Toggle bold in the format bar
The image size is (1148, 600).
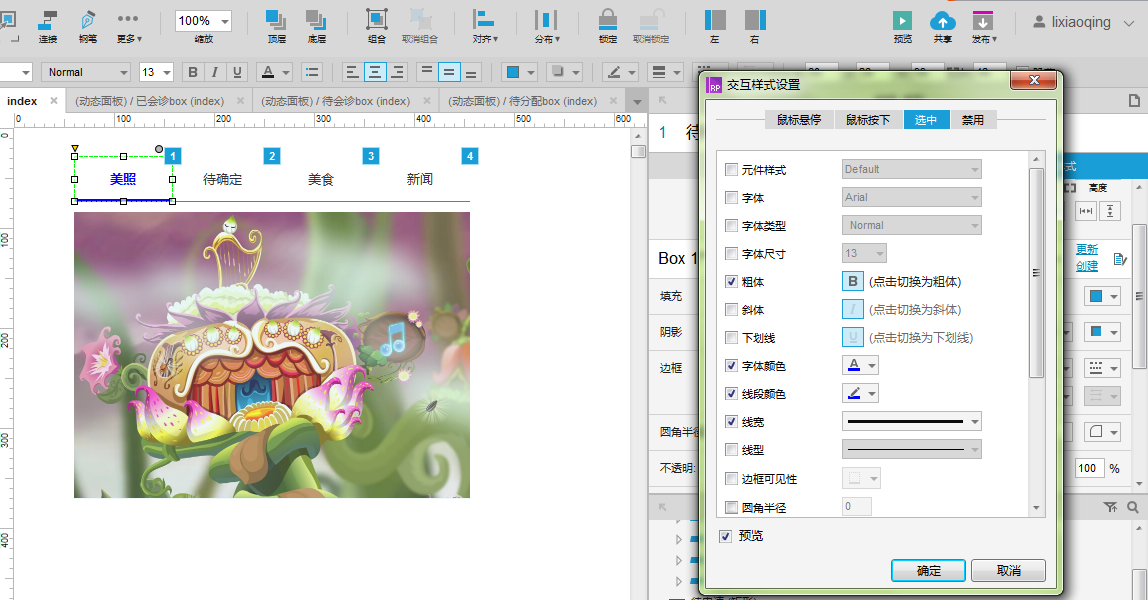point(193,72)
